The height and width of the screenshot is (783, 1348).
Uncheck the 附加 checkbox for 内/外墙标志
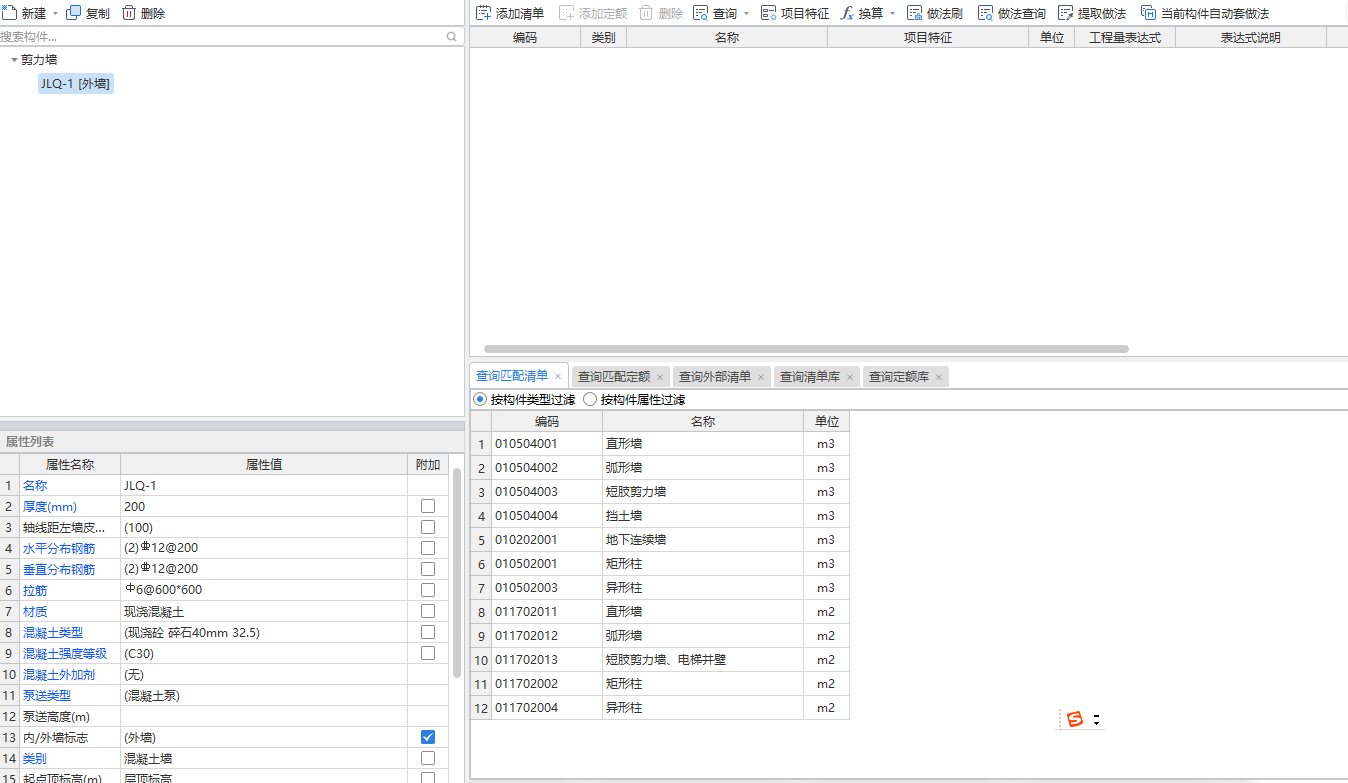coord(428,737)
